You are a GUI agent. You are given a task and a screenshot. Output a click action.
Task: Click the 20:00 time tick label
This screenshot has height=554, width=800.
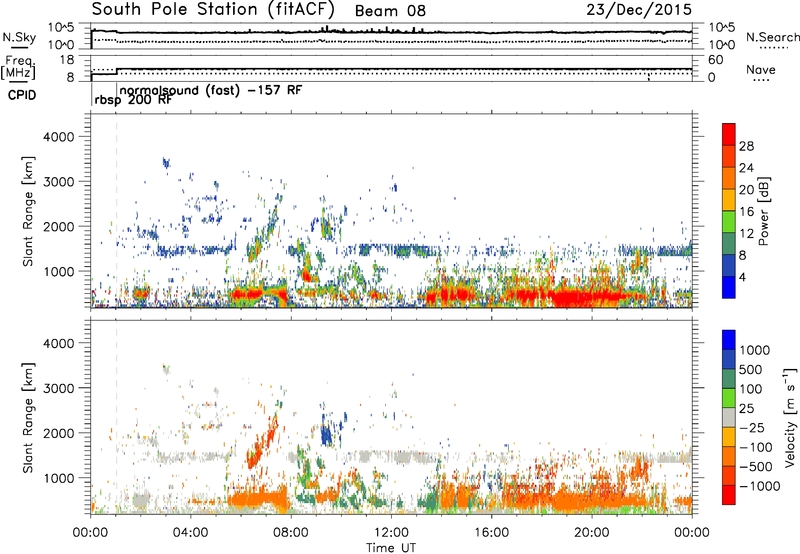coord(591,533)
